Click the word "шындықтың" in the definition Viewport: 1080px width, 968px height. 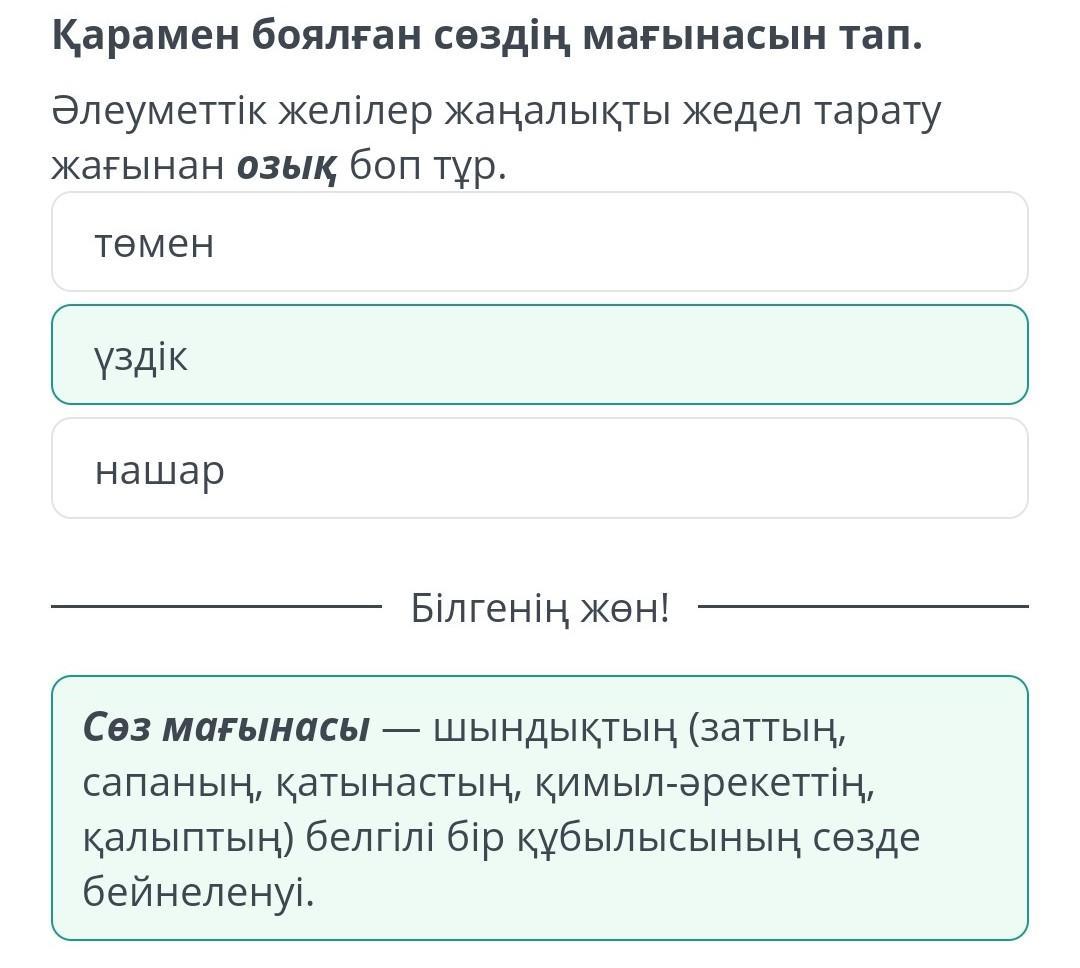tap(555, 727)
